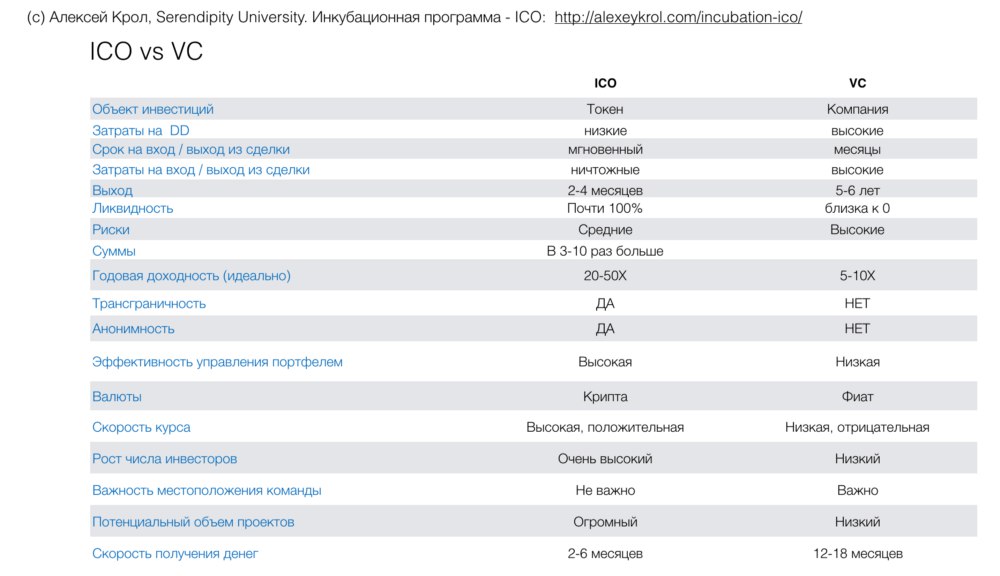The width and height of the screenshot is (1000, 576).
Task: Click the 'ICO vs VC' slide title
Action: [146, 53]
